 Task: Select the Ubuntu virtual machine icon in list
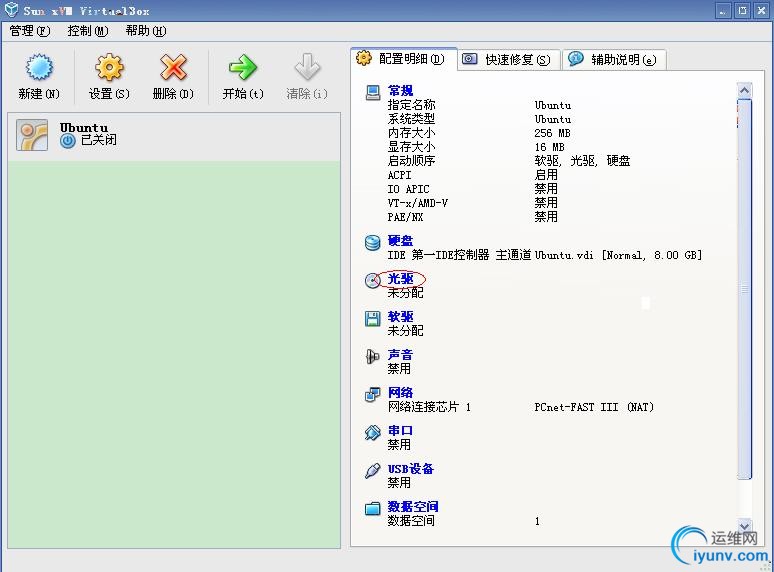click(32, 135)
